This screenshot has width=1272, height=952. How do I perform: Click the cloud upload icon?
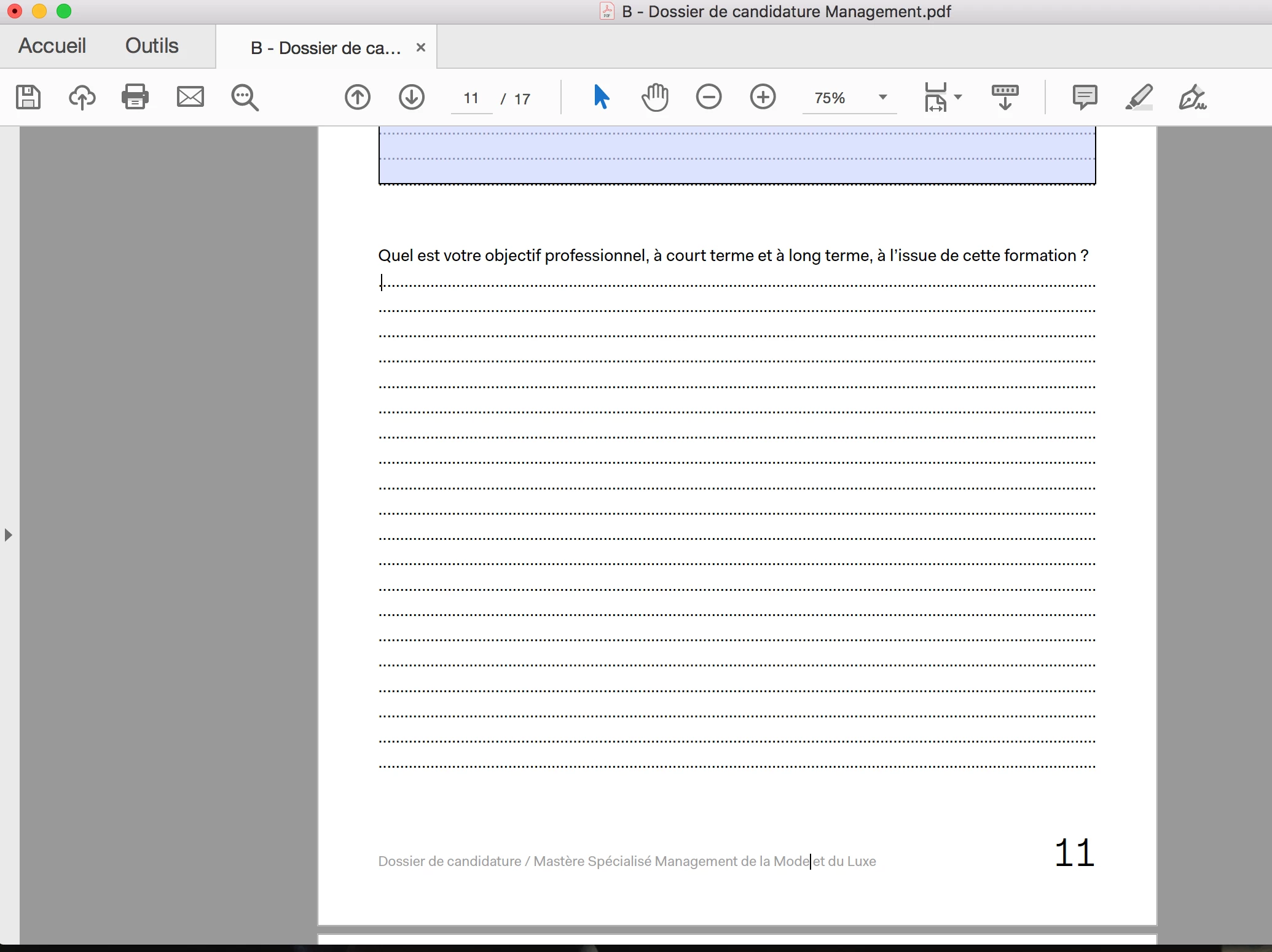click(x=82, y=97)
